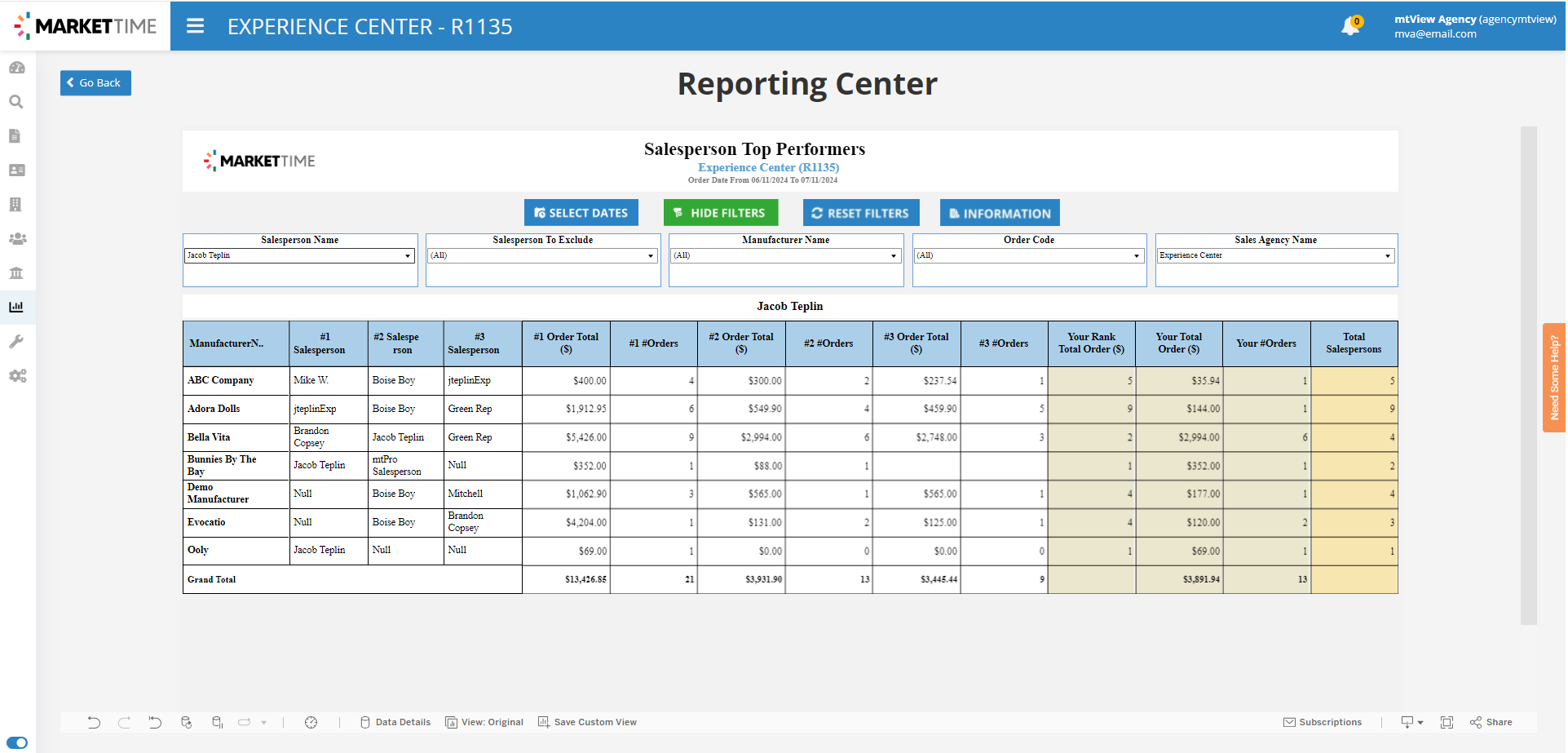
Task: Open the wrench tools sidebar icon
Action: coord(16,342)
